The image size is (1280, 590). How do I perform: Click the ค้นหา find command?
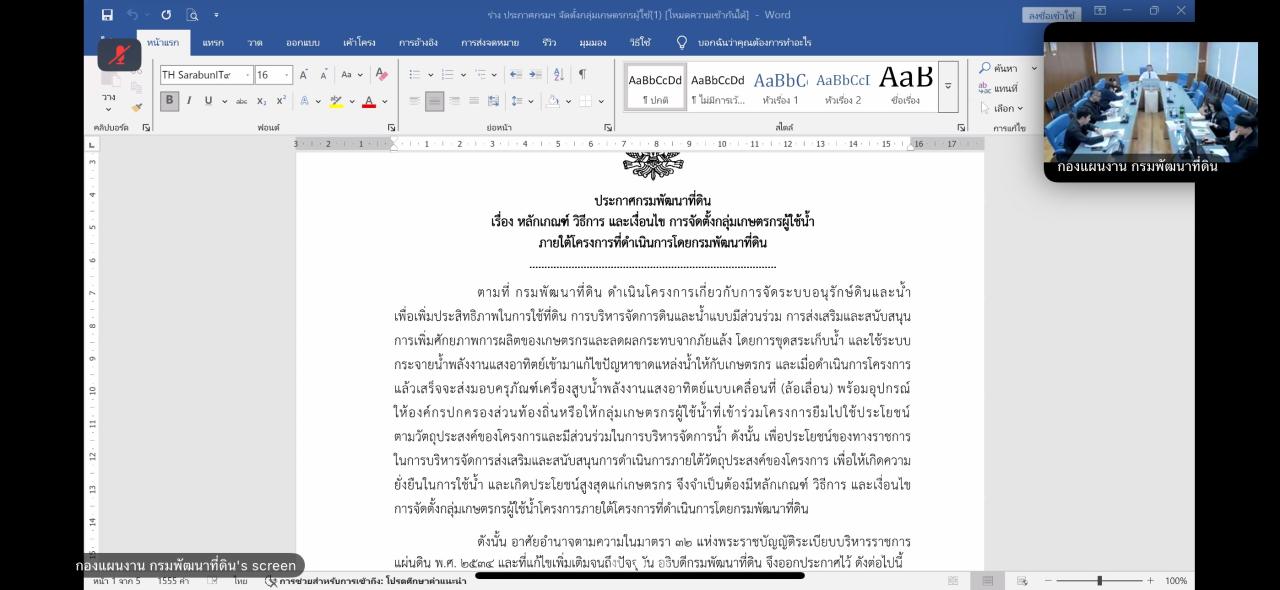1003,69
